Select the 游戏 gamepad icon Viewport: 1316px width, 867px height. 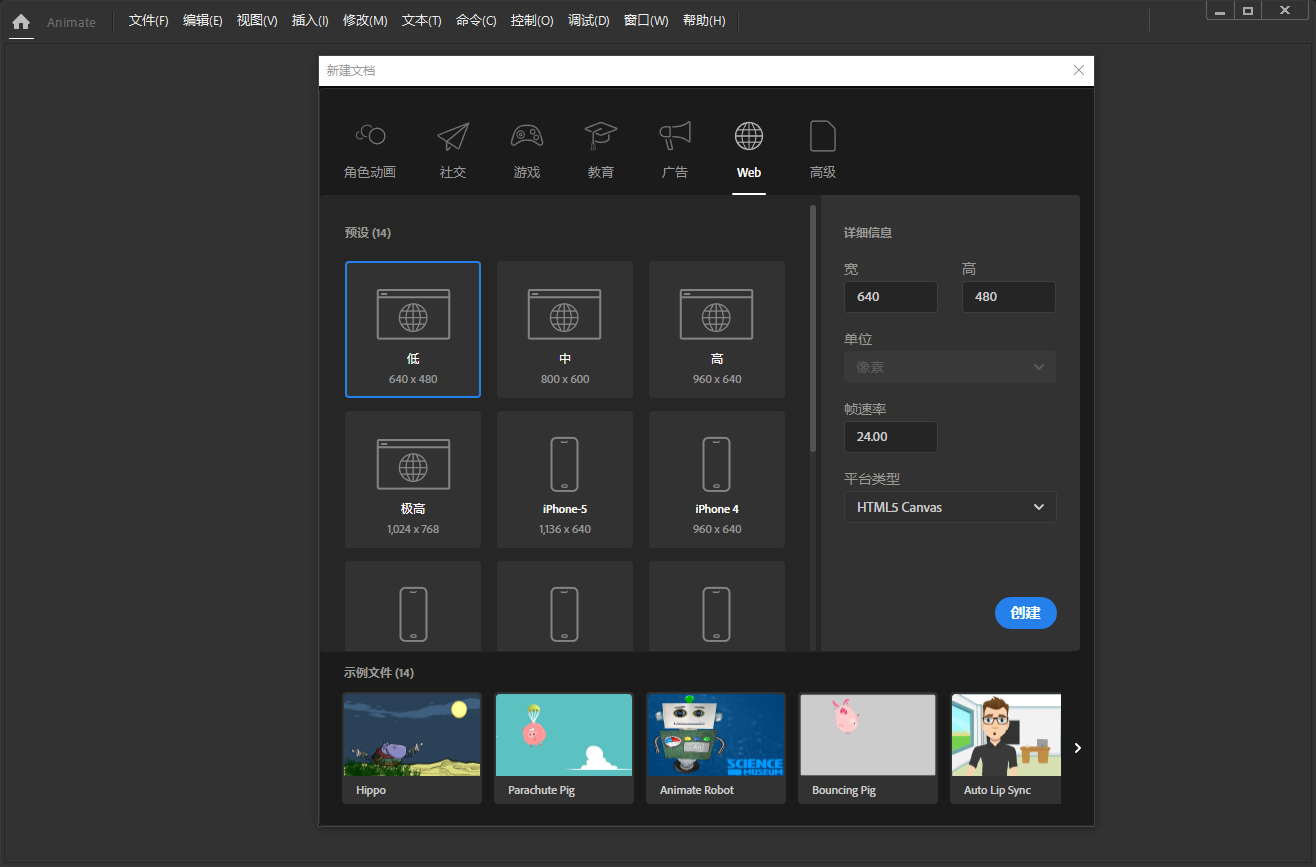[527, 135]
